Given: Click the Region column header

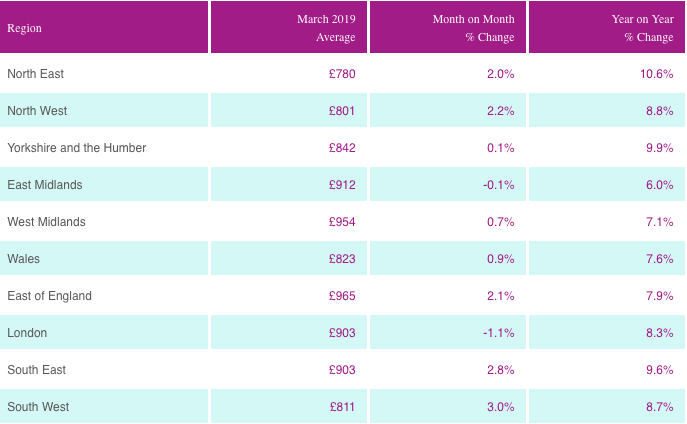Looking at the screenshot, I should [24, 28].
